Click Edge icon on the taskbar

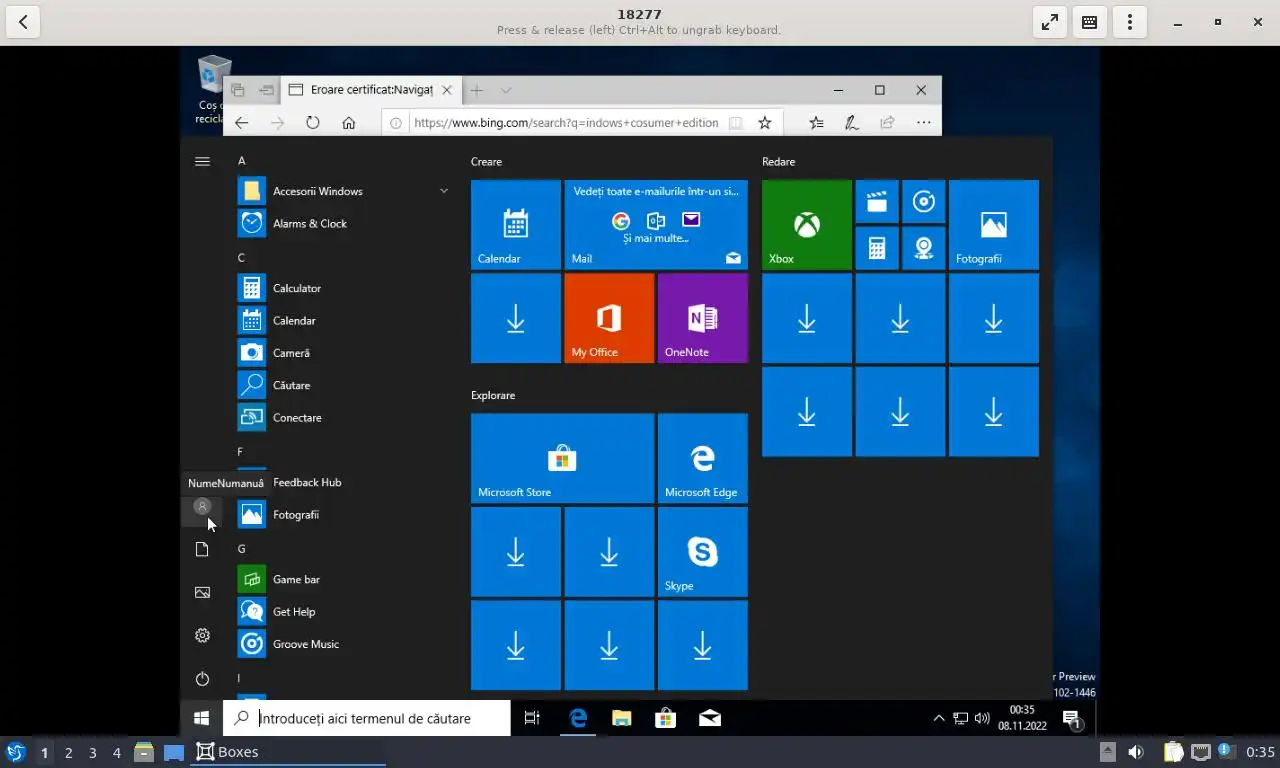[x=578, y=718]
